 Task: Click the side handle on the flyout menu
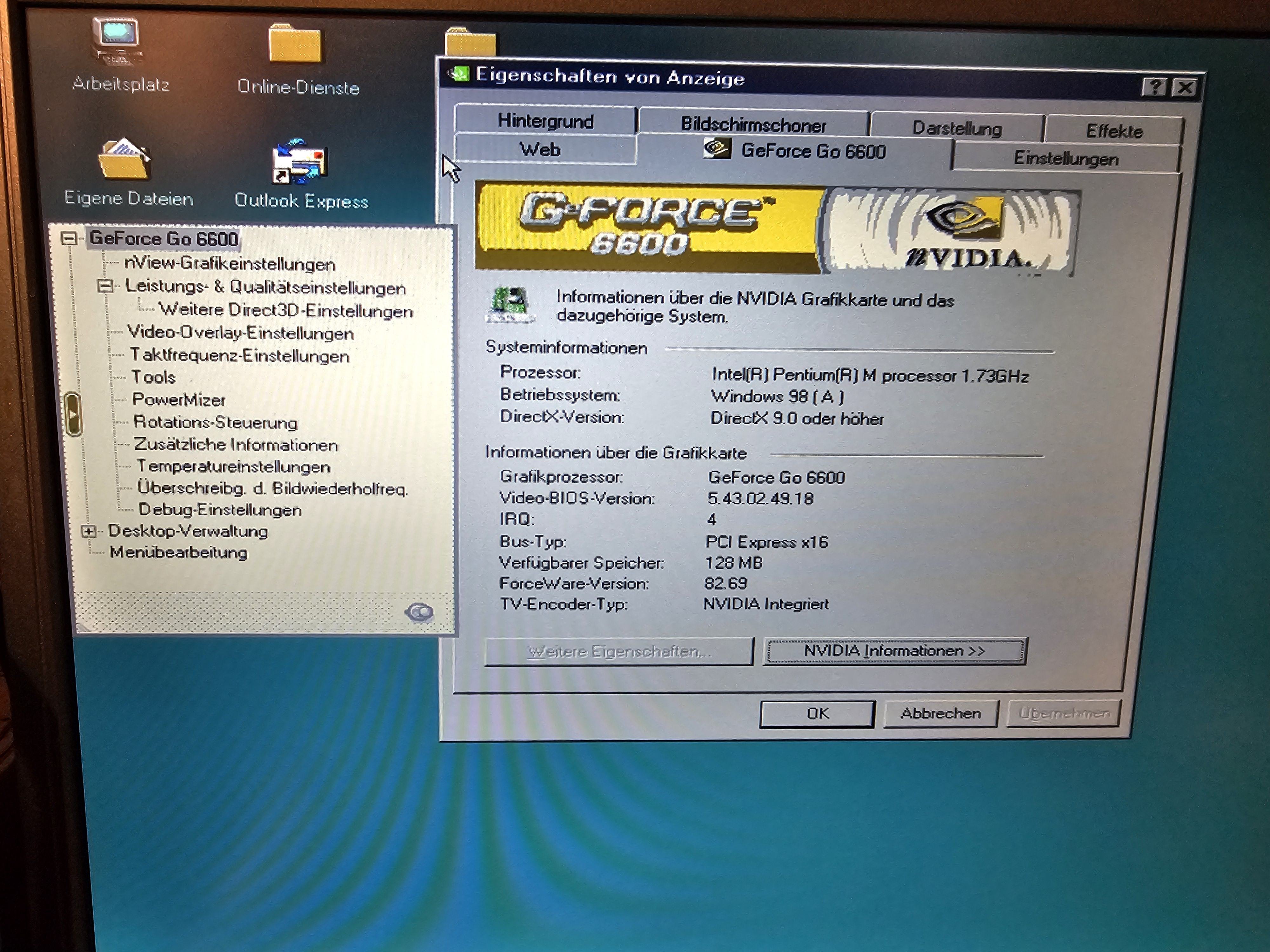tap(73, 414)
